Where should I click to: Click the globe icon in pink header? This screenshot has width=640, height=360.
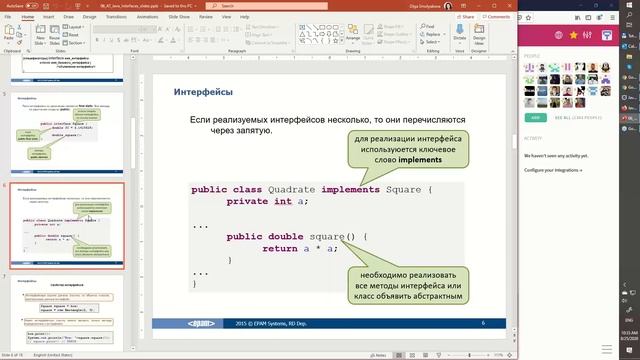click(558, 35)
